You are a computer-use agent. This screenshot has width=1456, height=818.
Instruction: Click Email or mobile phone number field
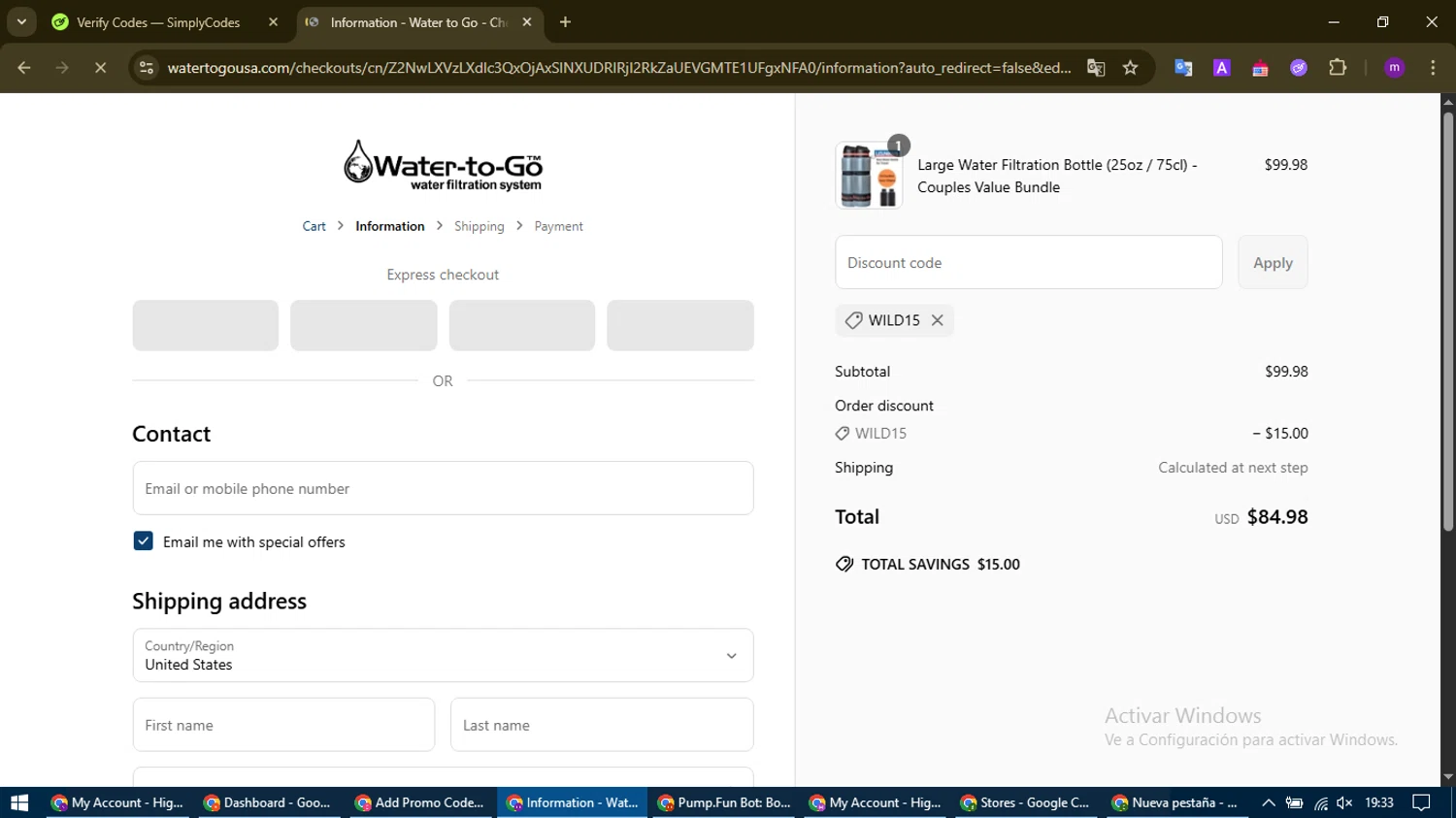[x=443, y=488]
